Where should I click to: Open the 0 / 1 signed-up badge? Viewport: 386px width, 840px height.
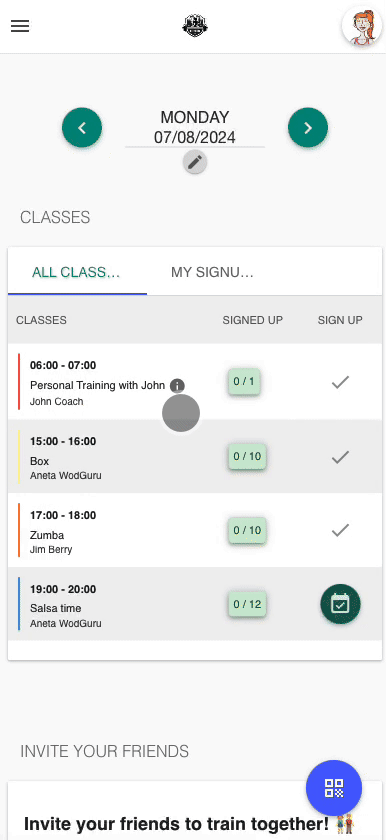(x=244, y=382)
